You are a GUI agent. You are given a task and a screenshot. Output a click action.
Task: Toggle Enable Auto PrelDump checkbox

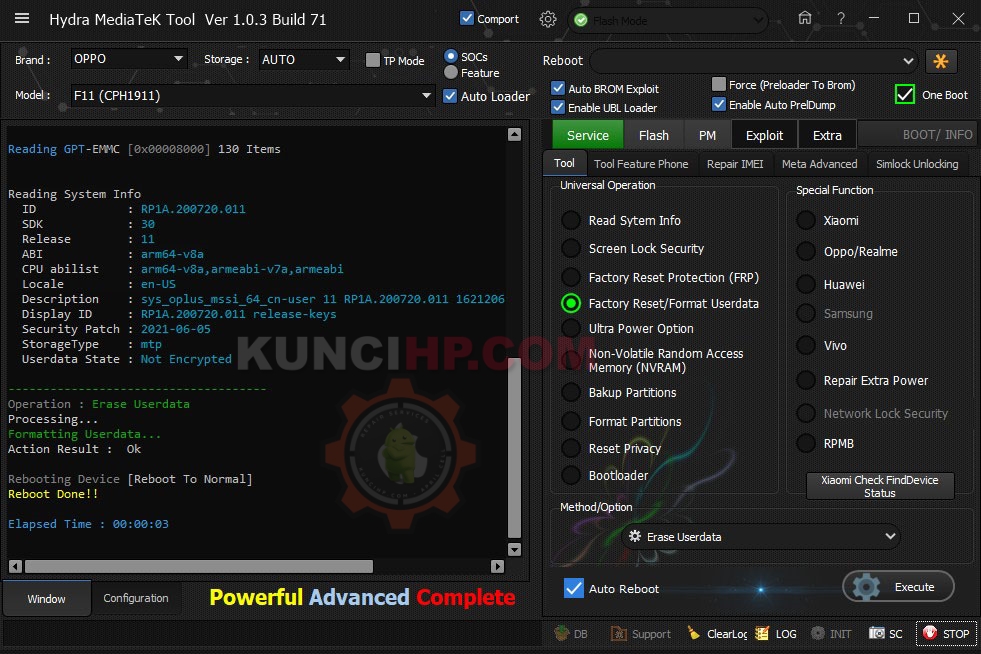719,104
